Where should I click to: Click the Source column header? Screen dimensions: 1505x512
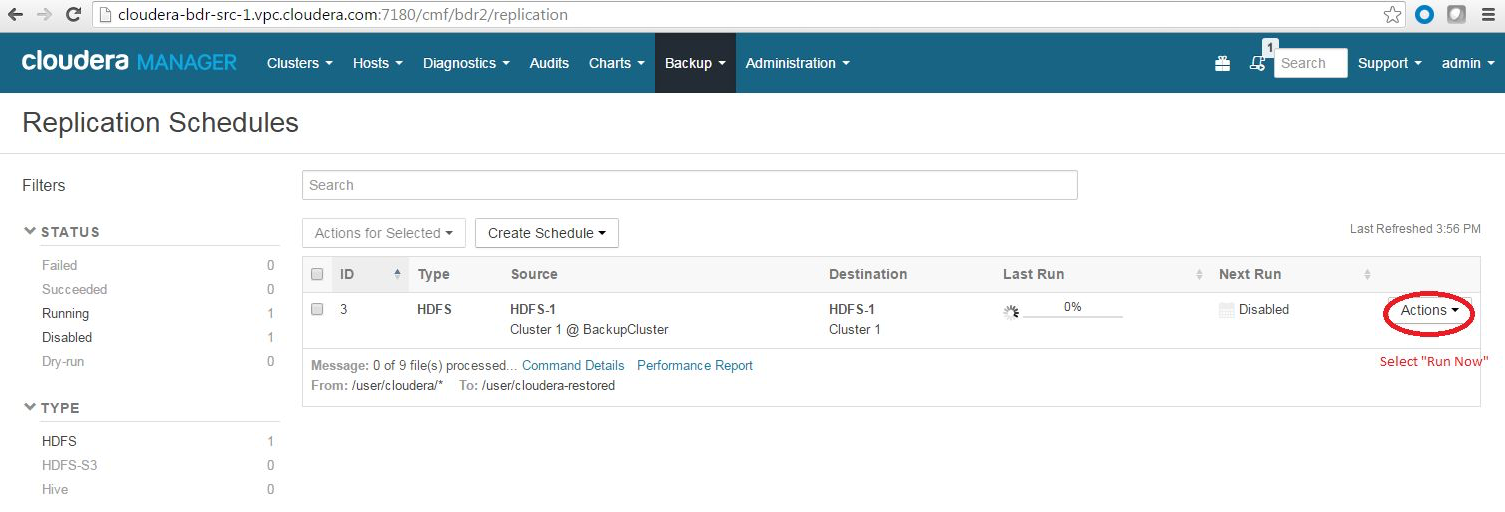coord(534,274)
